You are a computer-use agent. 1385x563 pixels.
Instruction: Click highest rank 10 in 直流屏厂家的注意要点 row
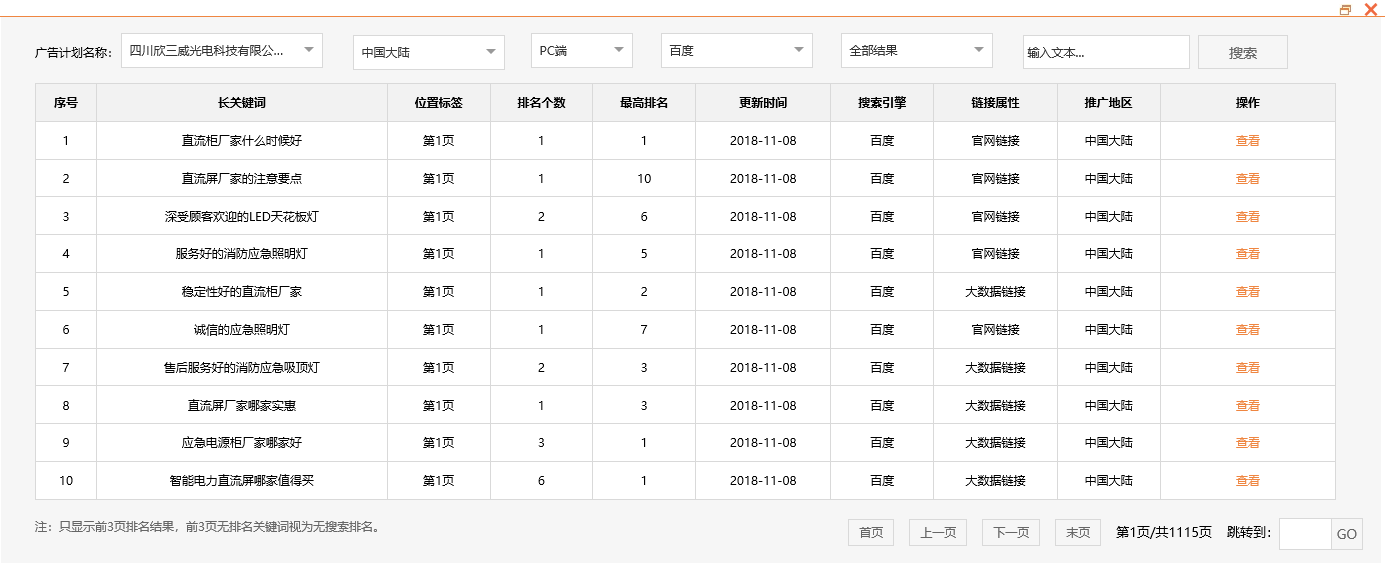[644, 179]
